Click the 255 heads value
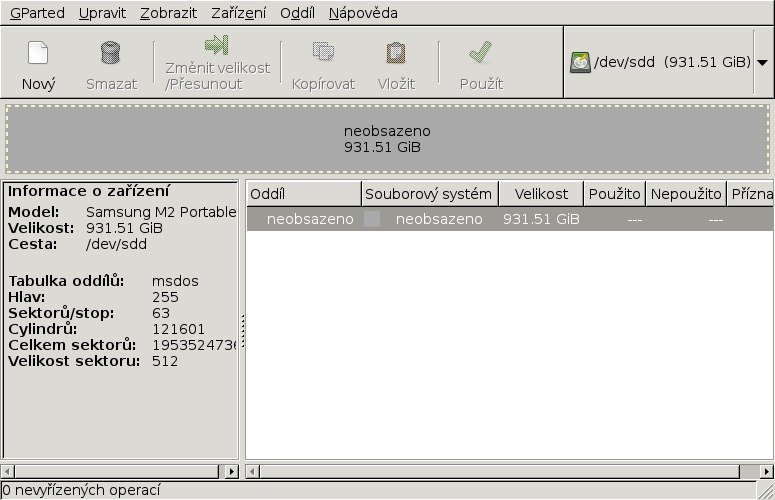The width and height of the screenshot is (775, 500). pyautogui.click(x=165, y=297)
